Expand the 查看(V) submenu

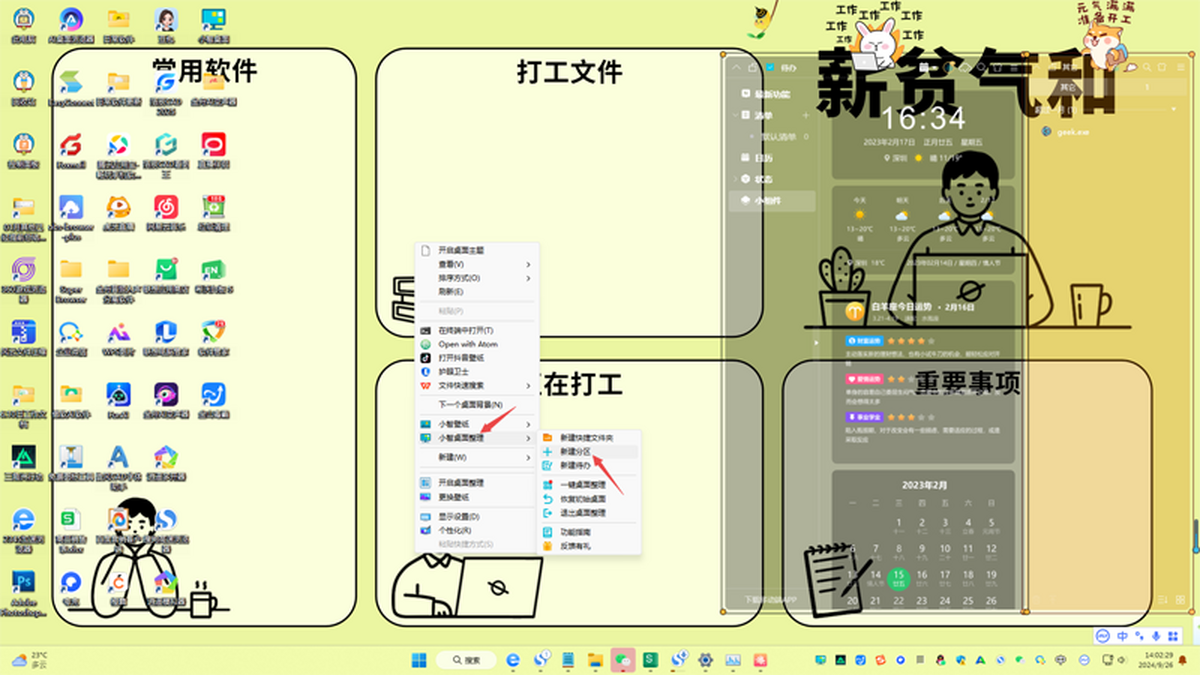477,264
